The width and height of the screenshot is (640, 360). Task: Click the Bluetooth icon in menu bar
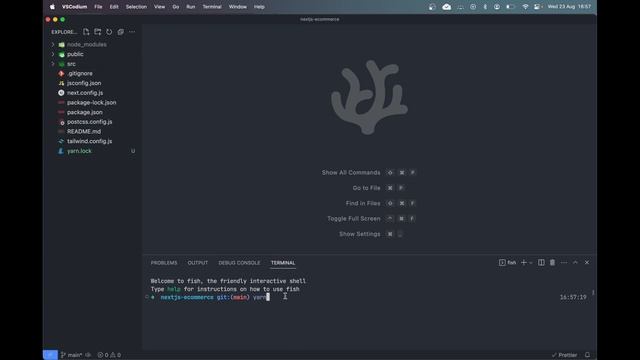[485, 7]
